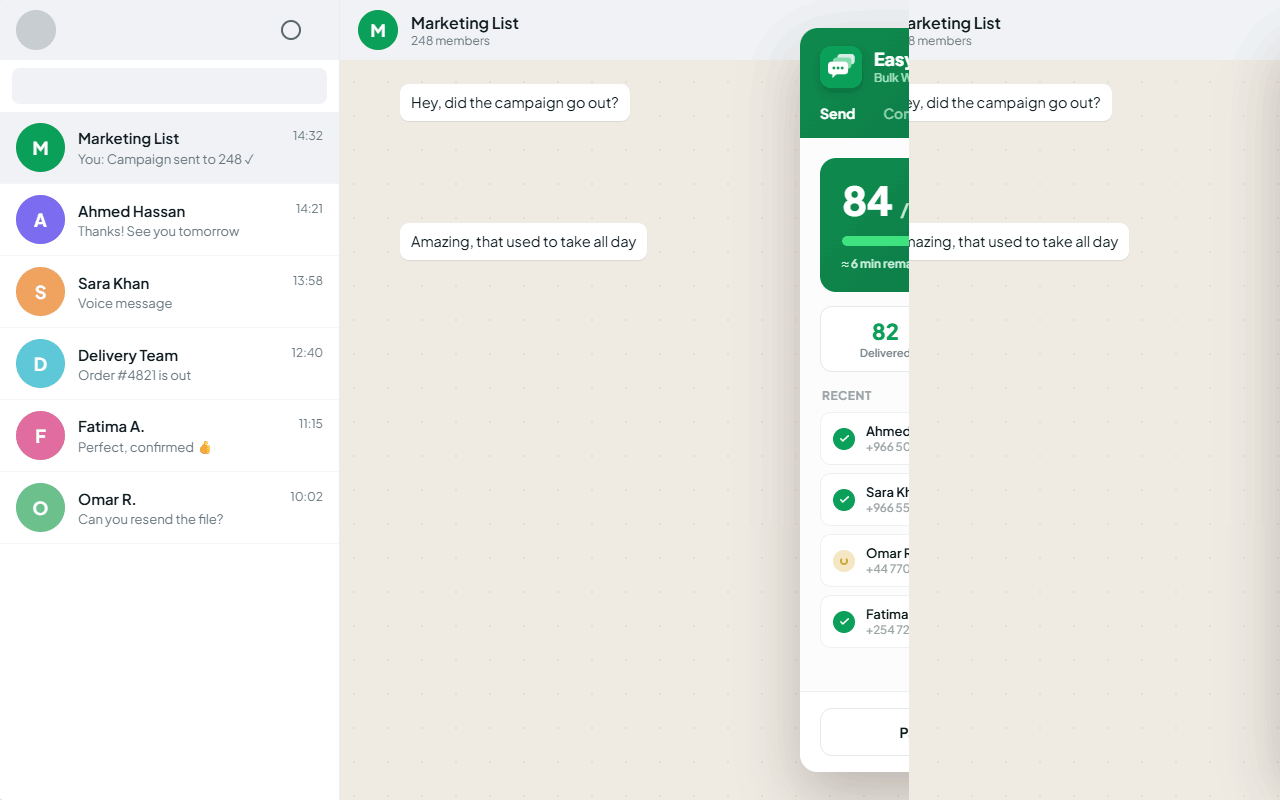Viewport: 1280px width, 800px height.
Task: Click the 14:32 timestamp on Marketing List
Action: click(x=308, y=136)
